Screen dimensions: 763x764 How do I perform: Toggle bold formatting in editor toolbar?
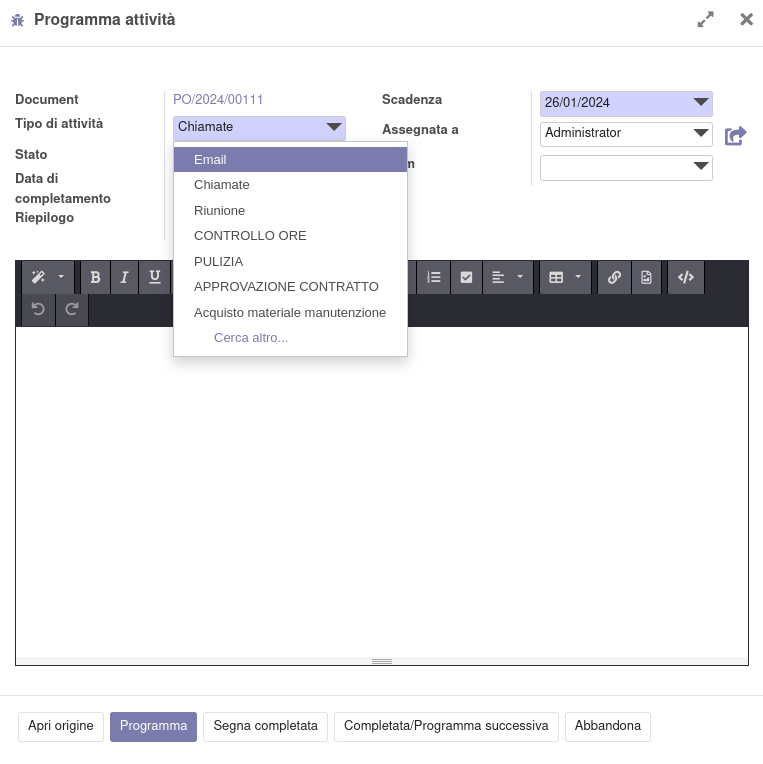[95, 278]
